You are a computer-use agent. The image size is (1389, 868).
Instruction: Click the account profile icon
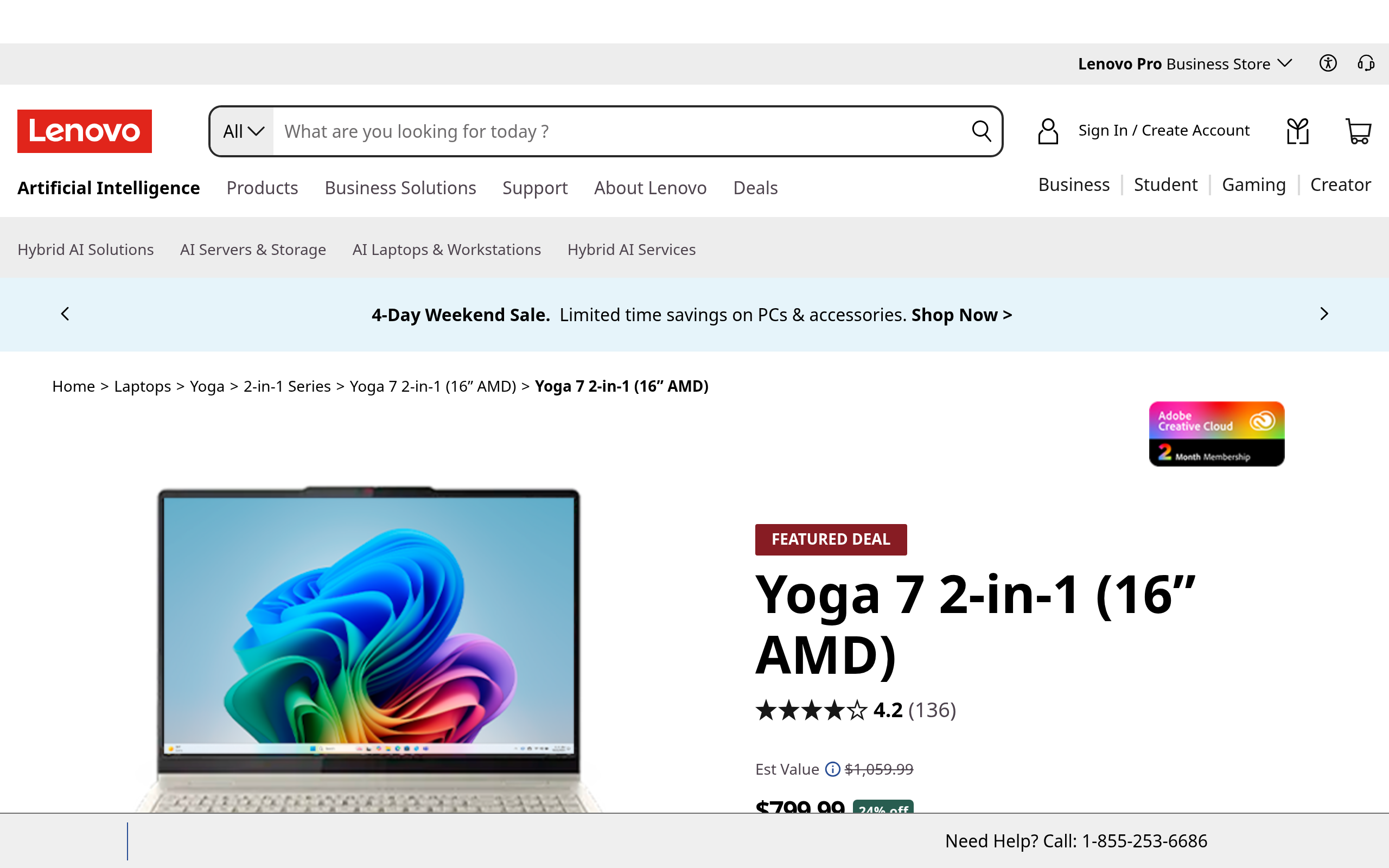[x=1048, y=131]
